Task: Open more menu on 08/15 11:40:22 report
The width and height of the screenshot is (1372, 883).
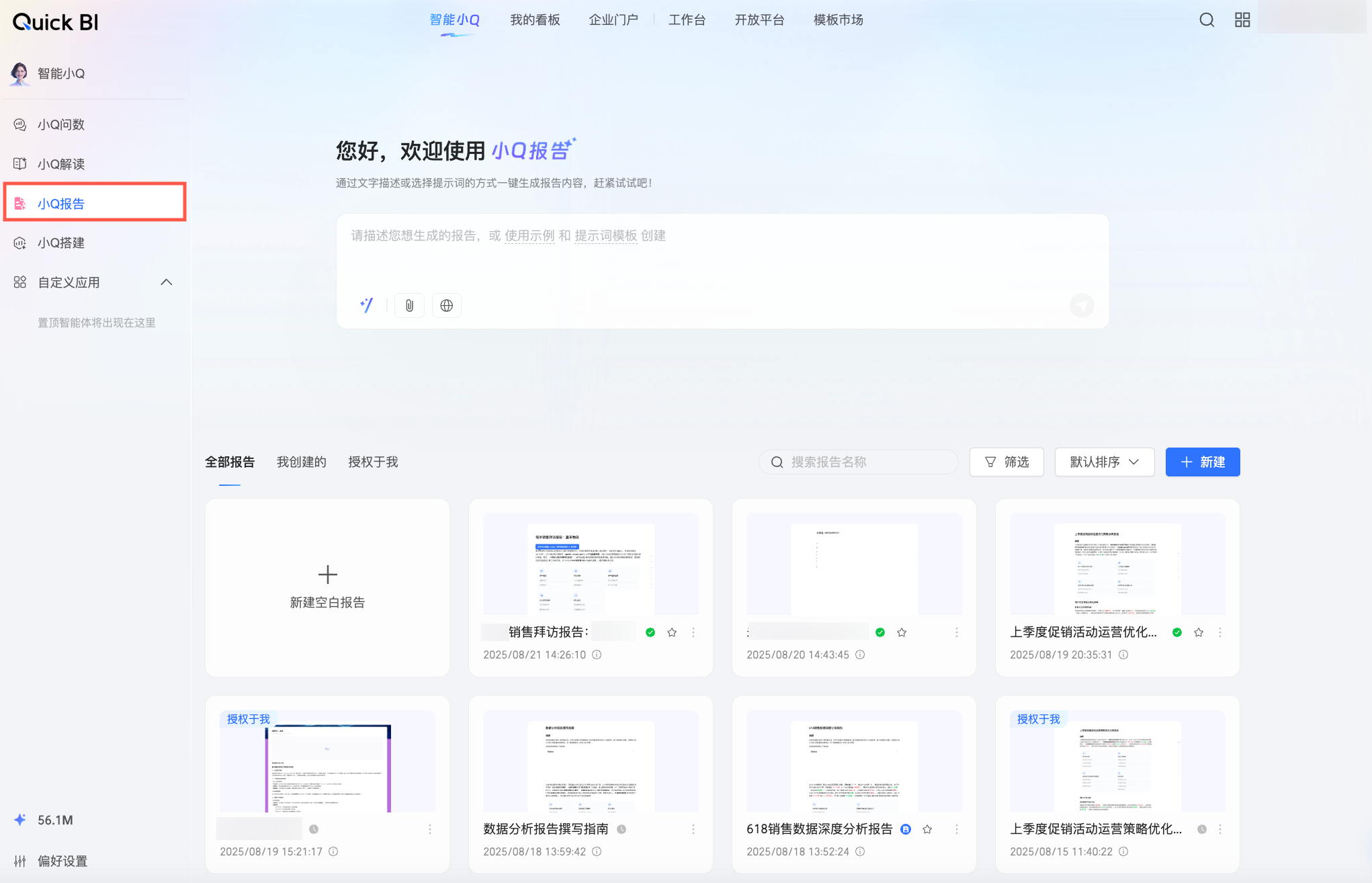Action: pyautogui.click(x=1220, y=829)
